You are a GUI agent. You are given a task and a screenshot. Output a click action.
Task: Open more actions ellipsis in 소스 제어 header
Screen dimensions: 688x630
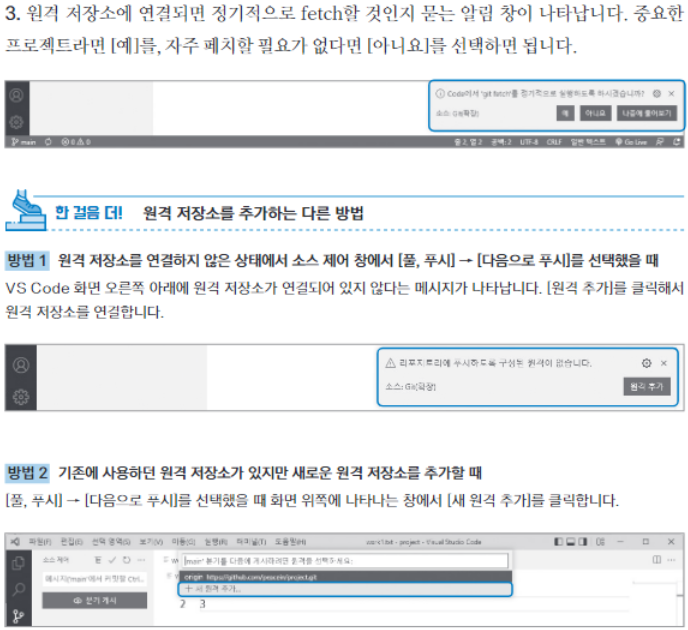pos(141,560)
